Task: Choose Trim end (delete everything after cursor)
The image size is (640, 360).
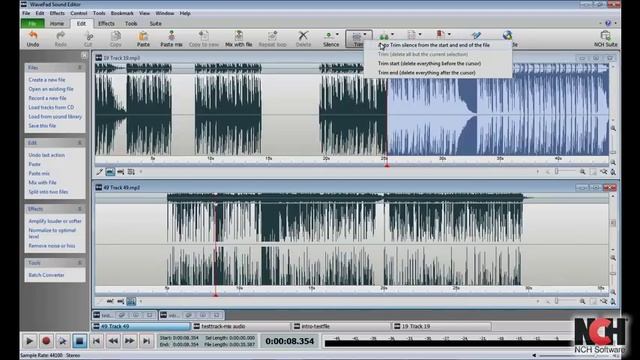Action: point(438,73)
